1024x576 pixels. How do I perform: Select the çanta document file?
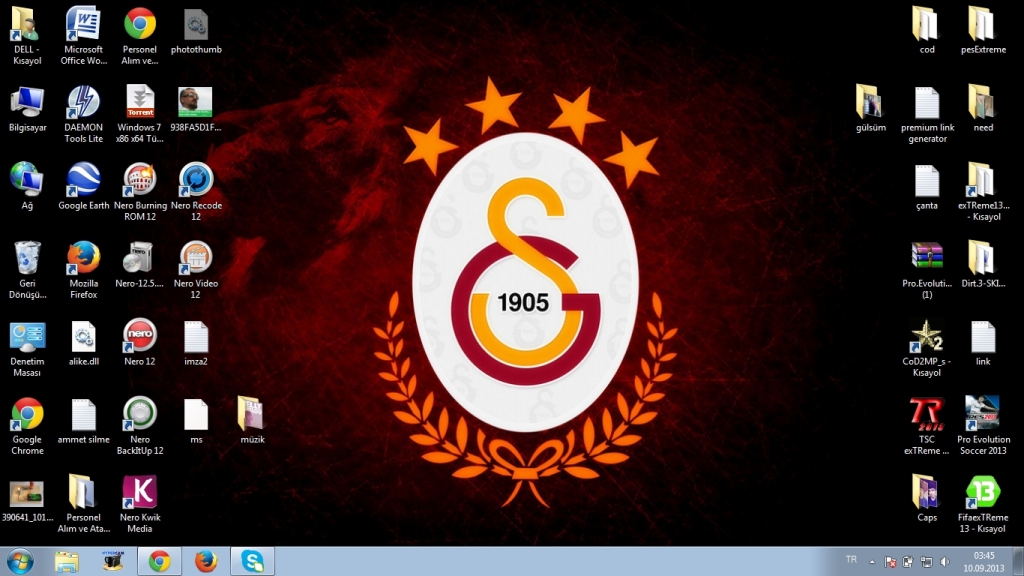(927, 187)
